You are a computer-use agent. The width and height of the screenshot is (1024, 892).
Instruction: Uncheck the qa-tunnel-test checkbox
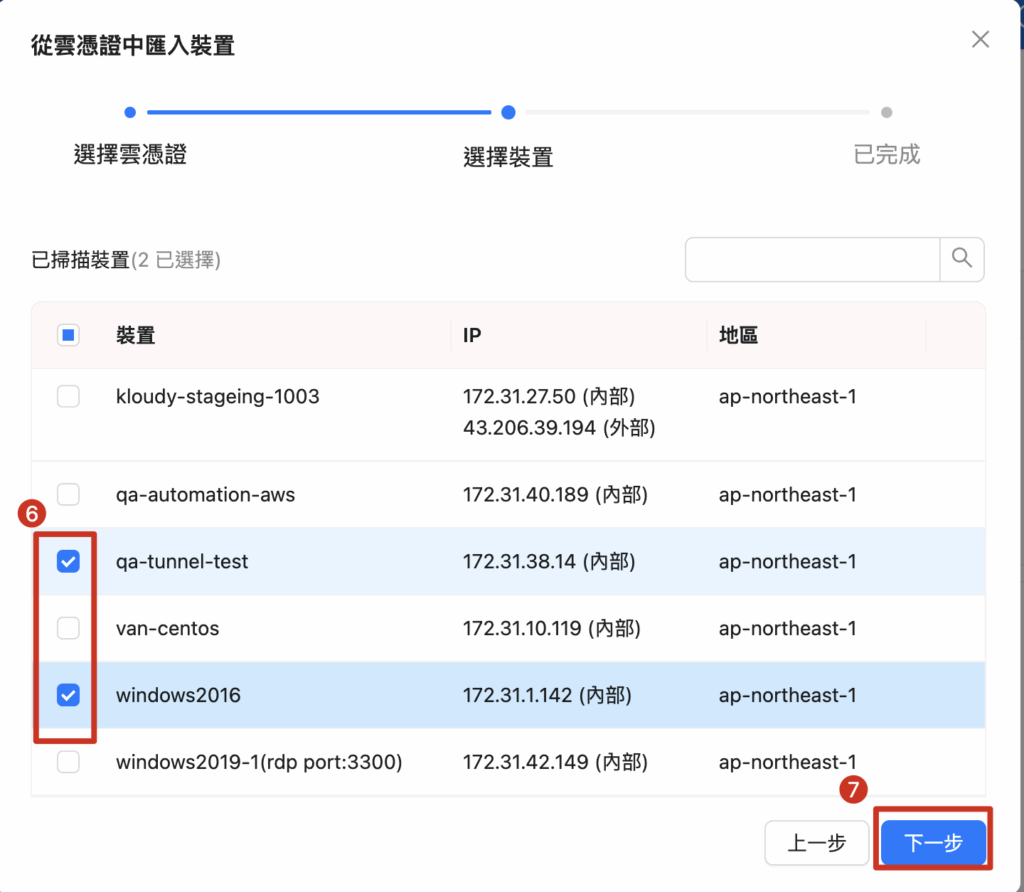point(68,562)
